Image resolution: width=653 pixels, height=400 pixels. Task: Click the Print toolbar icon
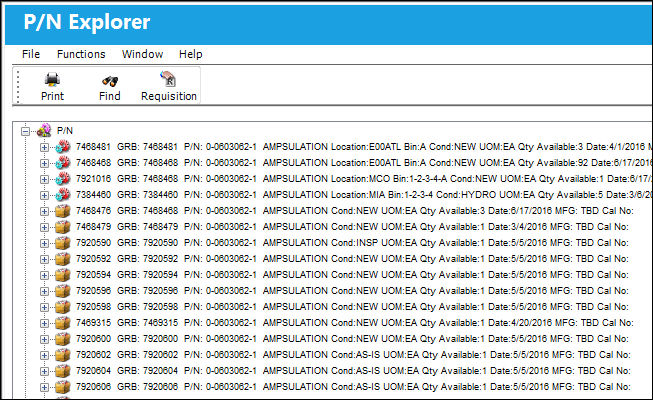52,79
